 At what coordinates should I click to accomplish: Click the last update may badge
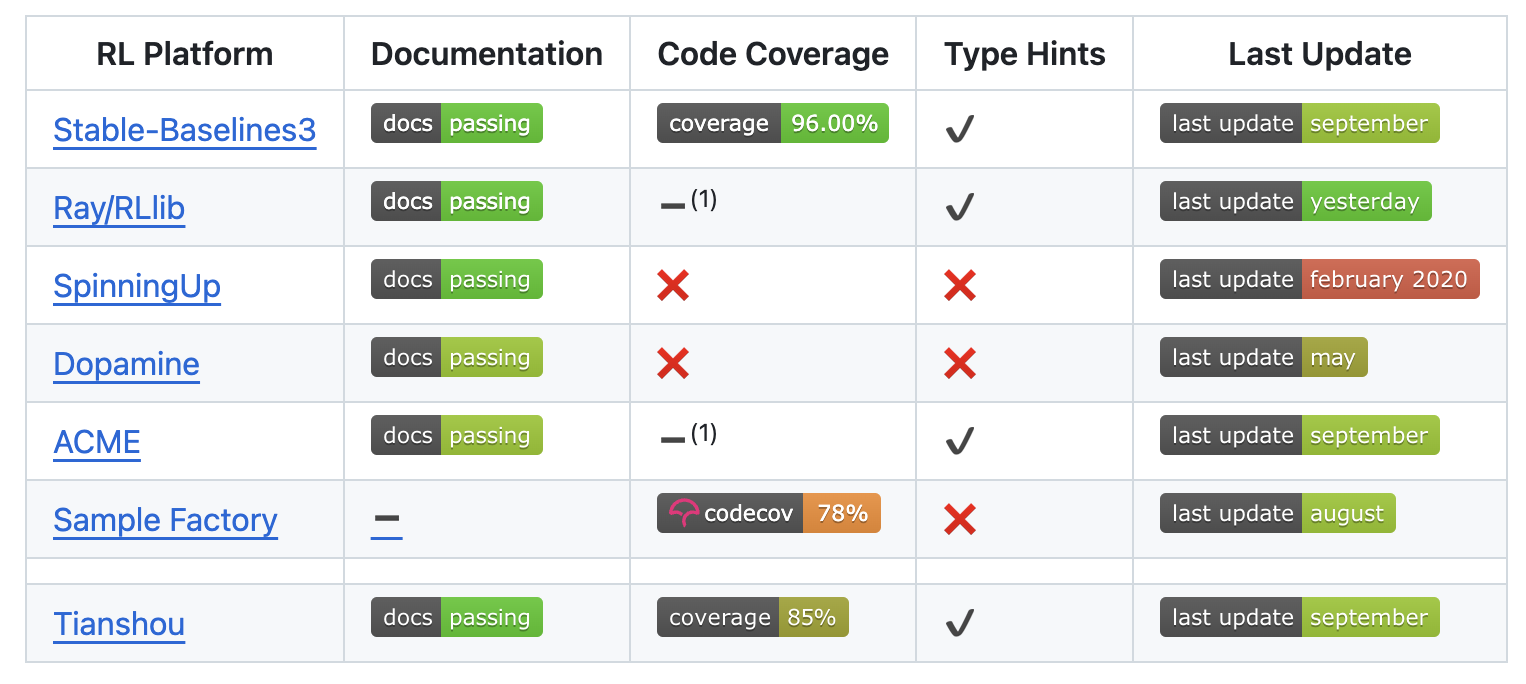pos(1263,357)
